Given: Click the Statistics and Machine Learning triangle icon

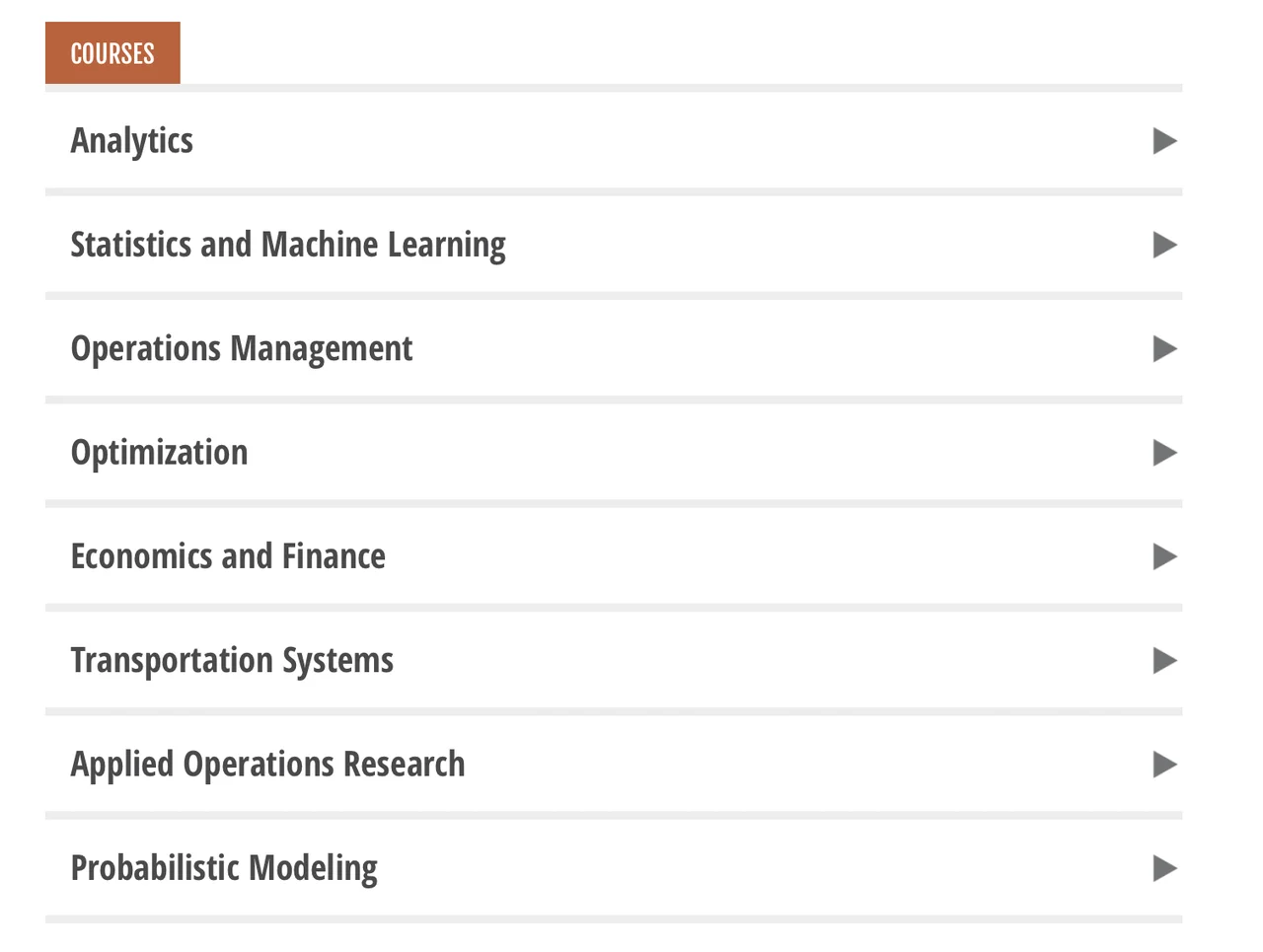Looking at the screenshot, I should [x=1164, y=245].
